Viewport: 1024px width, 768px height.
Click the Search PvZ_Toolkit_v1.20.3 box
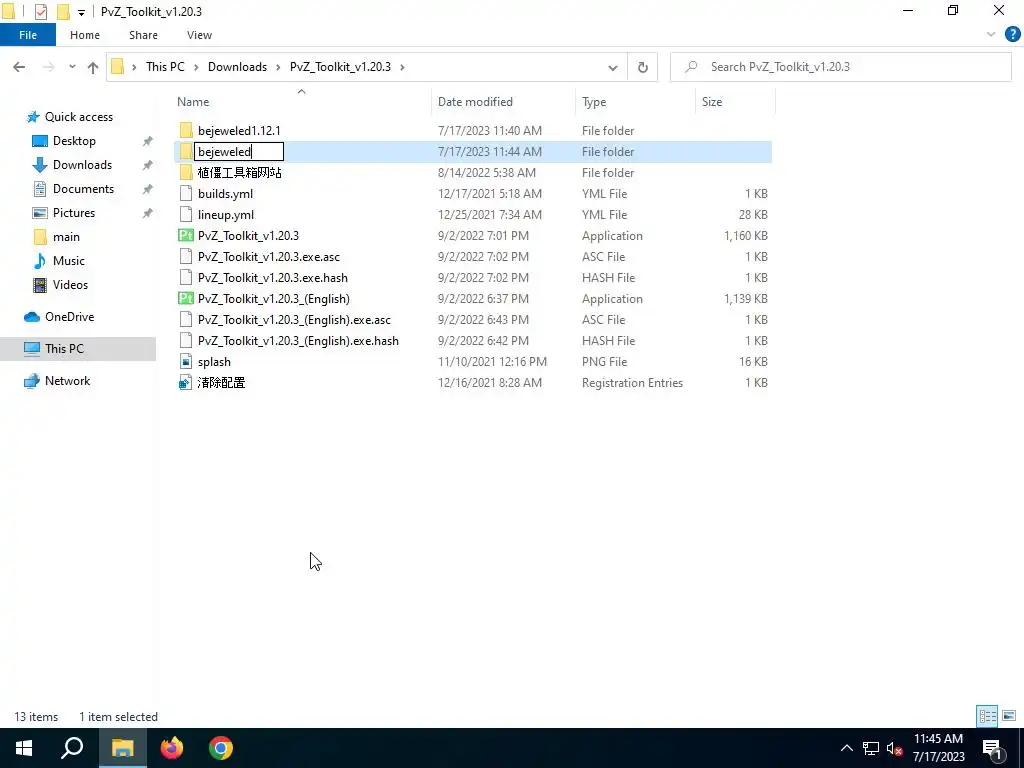(841, 67)
